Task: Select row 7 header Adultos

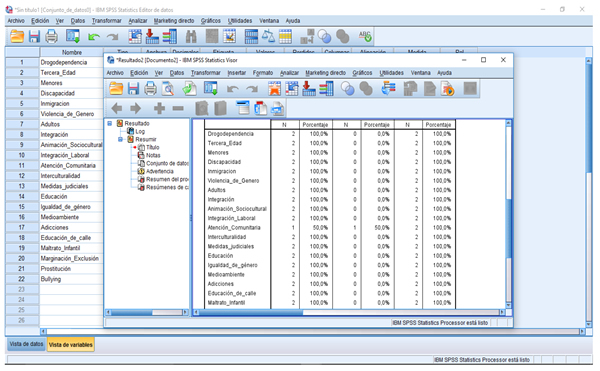Action: (x=21, y=124)
